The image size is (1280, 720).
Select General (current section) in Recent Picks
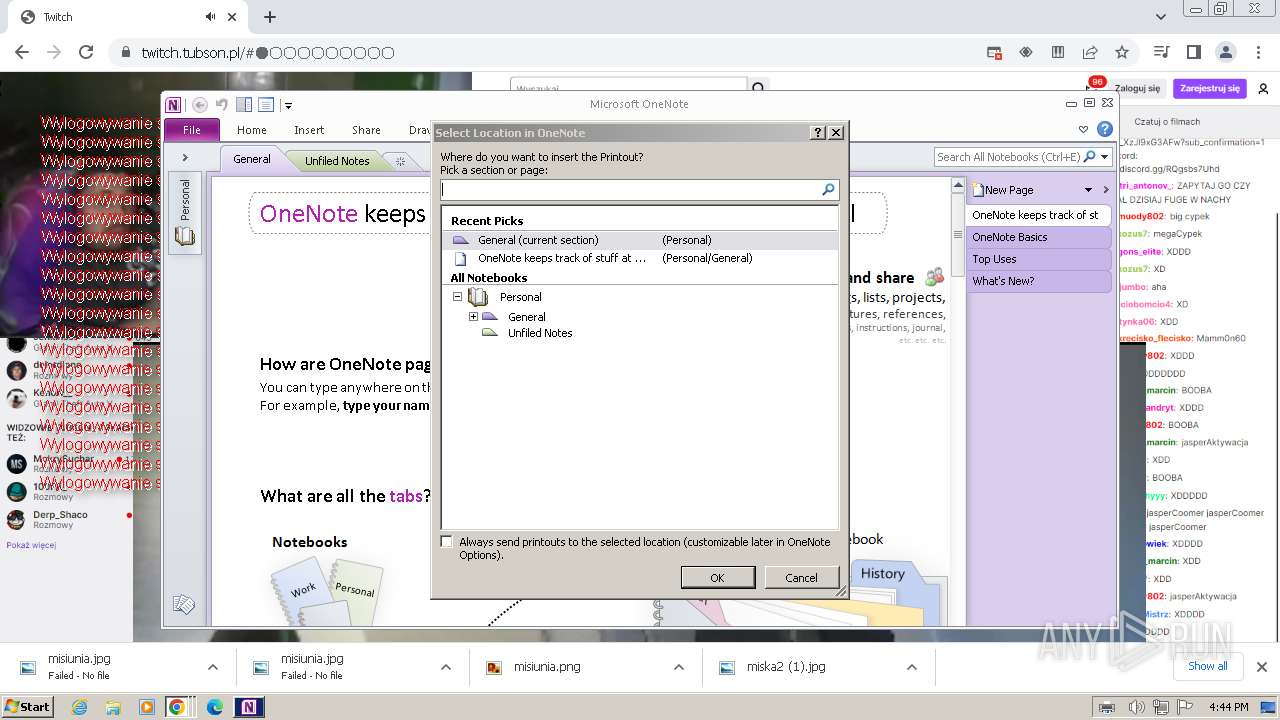click(640, 240)
